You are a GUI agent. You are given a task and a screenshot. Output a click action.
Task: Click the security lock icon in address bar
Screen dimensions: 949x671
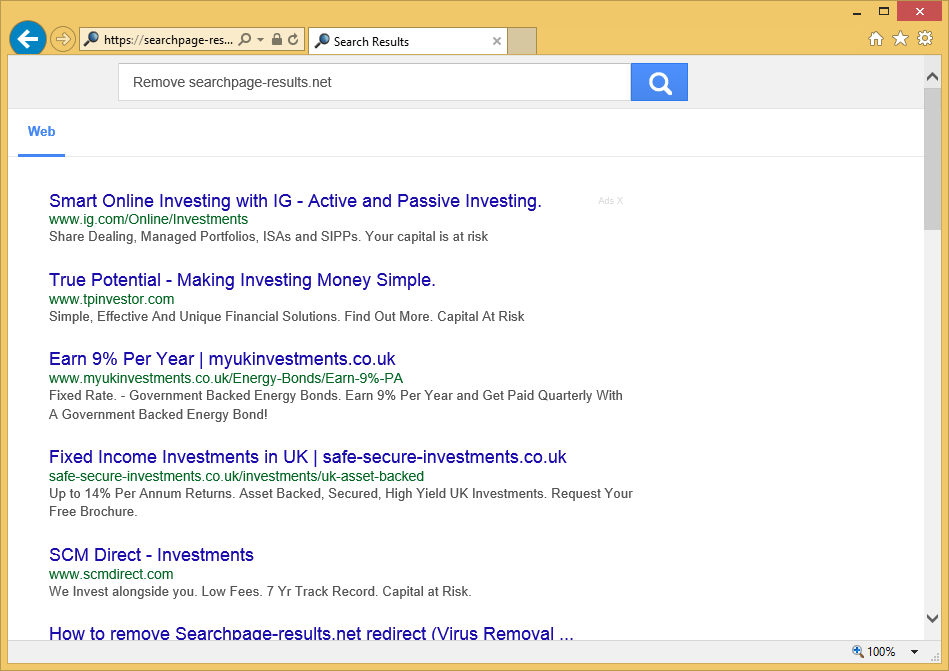277,40
